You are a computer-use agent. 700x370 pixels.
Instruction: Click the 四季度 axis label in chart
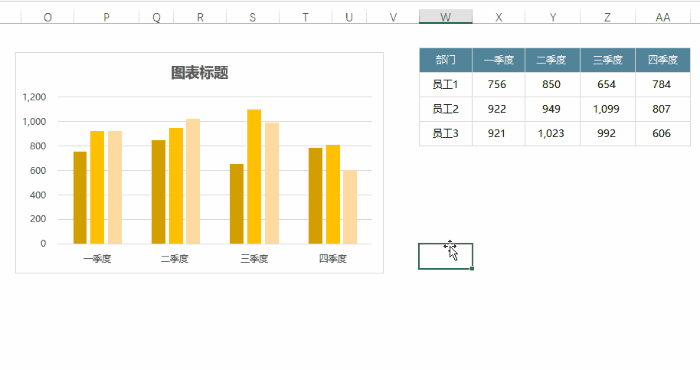click(333, 259)
